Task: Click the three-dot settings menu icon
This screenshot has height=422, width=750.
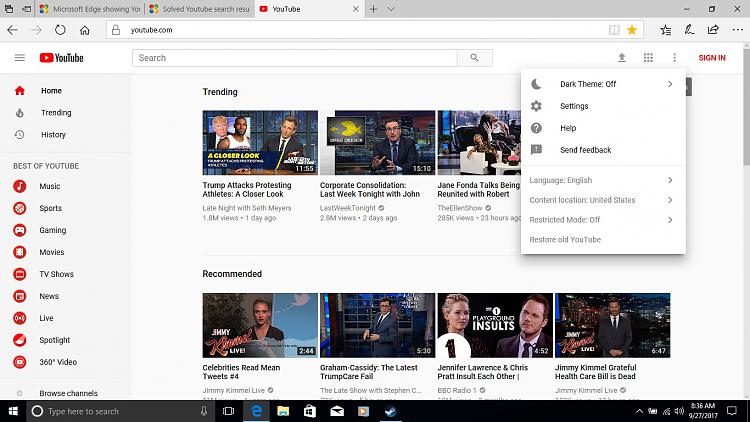Action: [675, 58]
